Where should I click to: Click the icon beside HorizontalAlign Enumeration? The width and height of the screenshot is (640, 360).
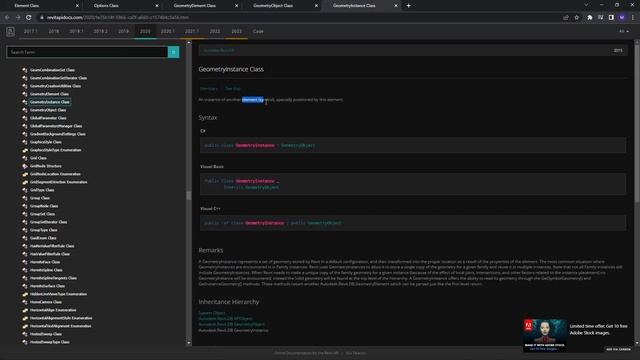[x=25, y=310]
